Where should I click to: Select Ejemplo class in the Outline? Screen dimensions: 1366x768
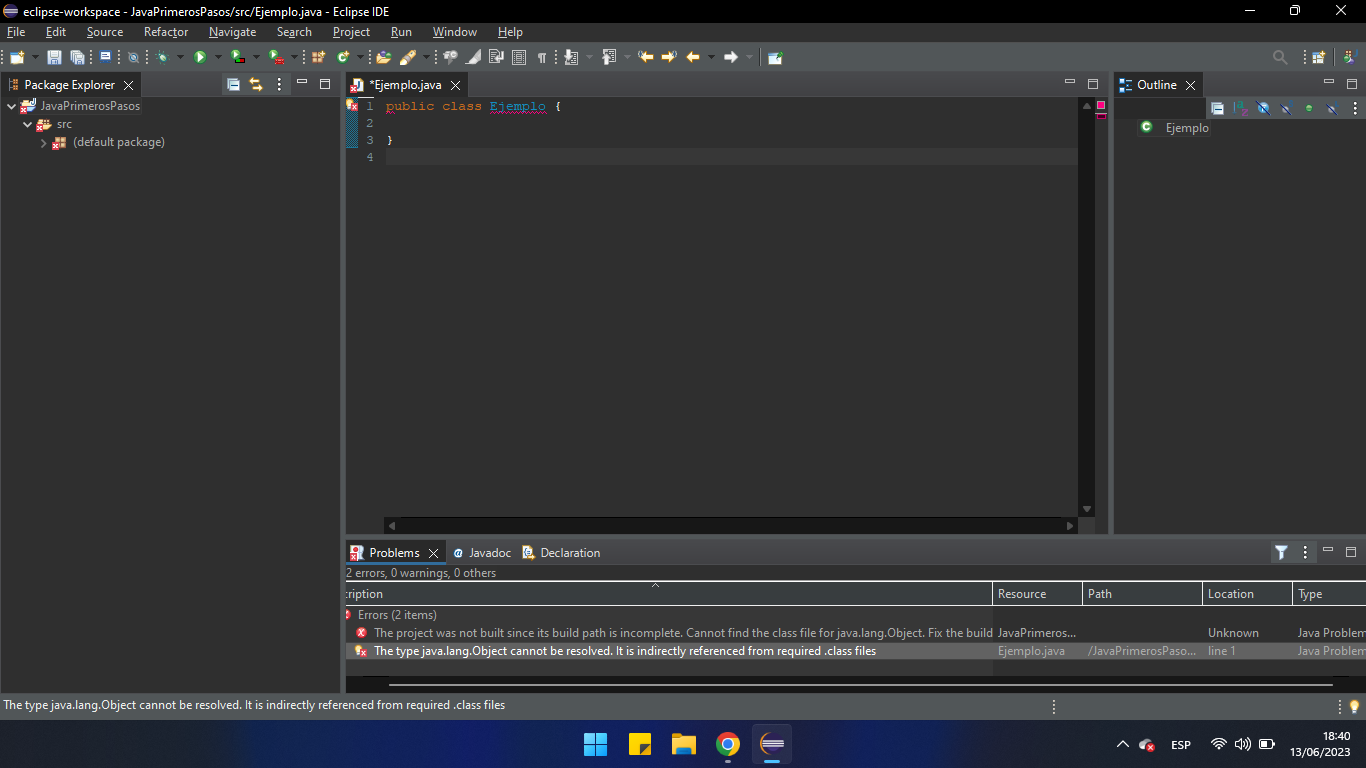tap(1187, 128)
